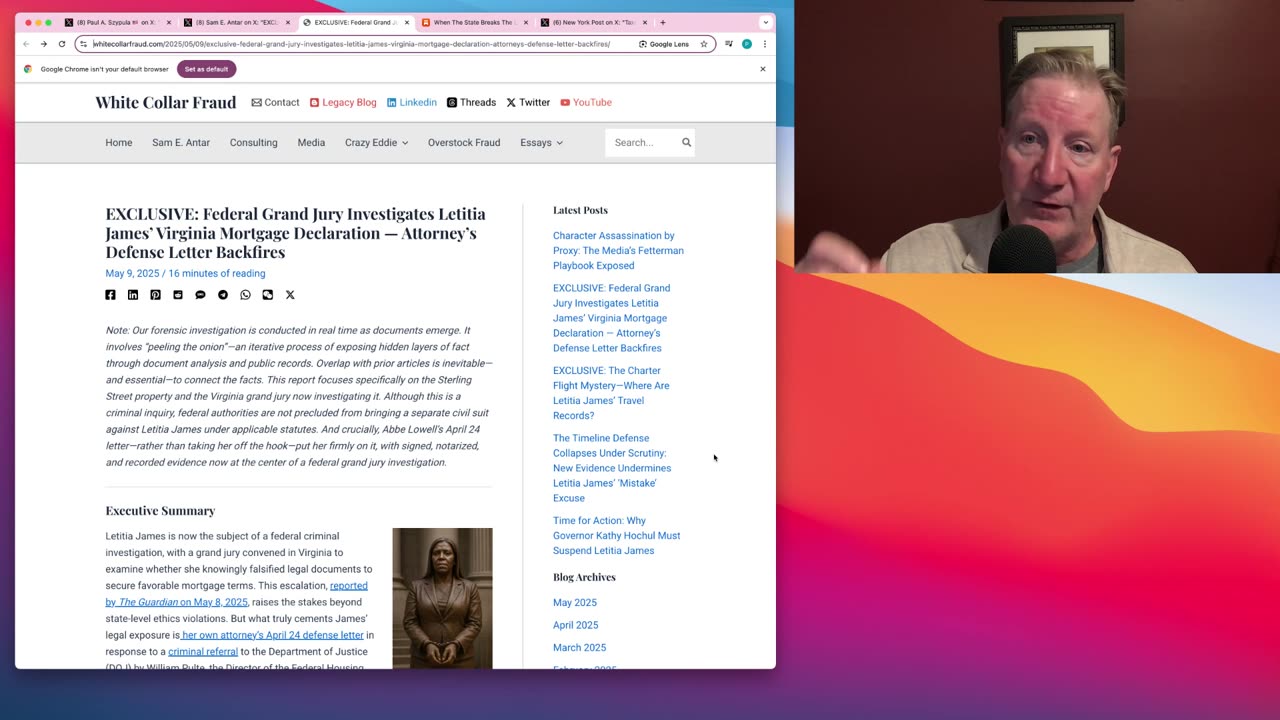Click the browser address bar URL
This screenshot has width=1280, height=720.
(352, 44)
